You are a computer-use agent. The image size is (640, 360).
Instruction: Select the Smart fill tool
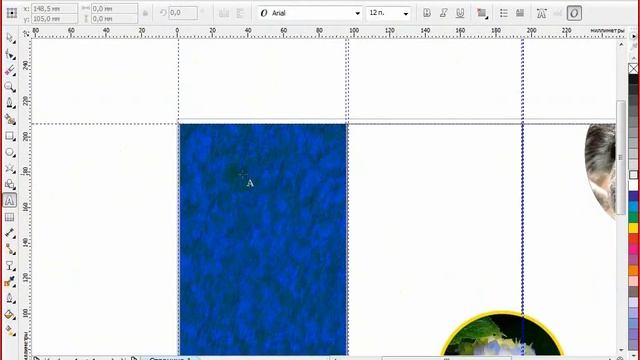pyautogui.click(x=10, y=119)
